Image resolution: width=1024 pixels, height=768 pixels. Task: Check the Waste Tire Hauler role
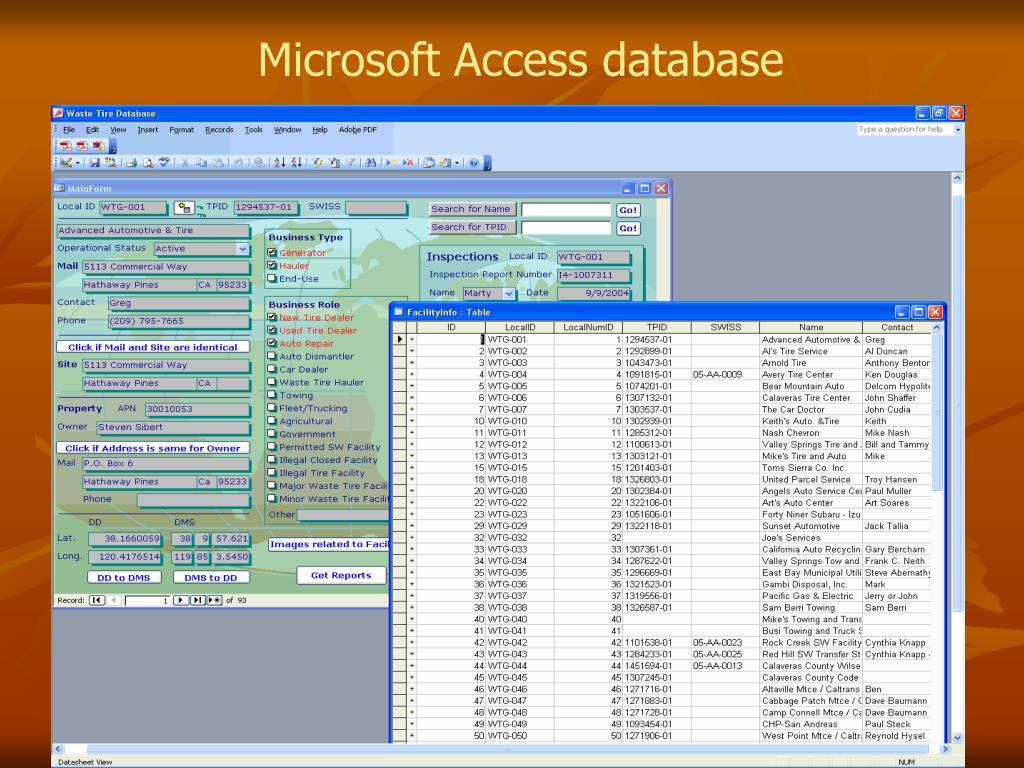[272, 383]
